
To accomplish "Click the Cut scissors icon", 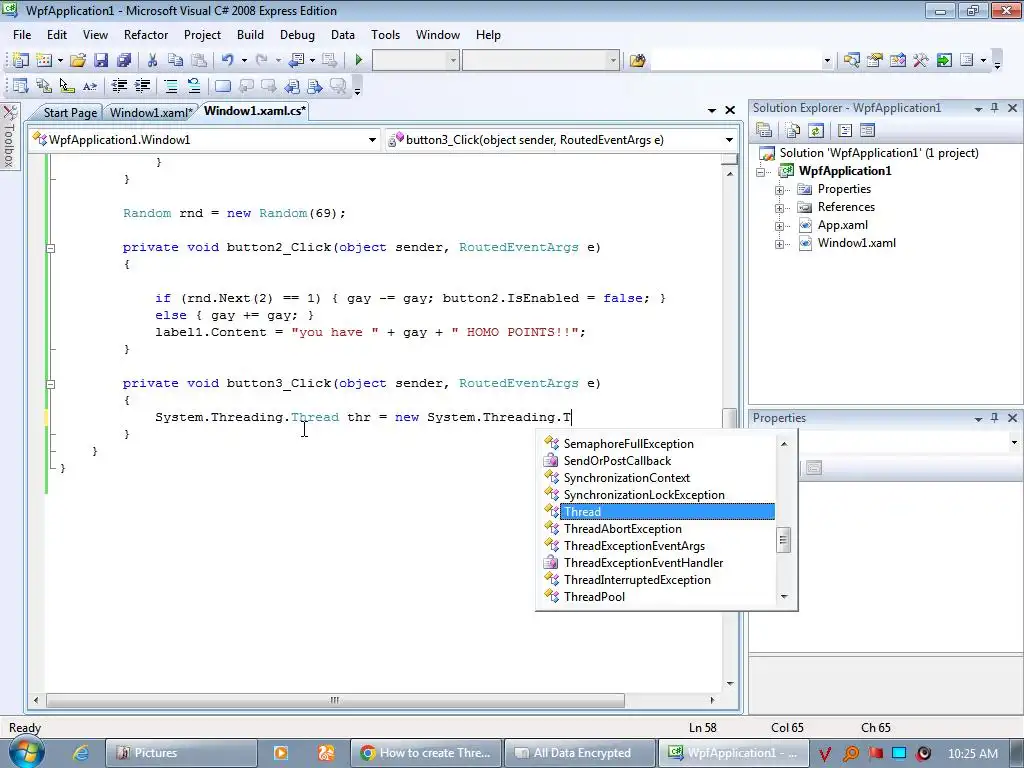I will tap(152, 61).
